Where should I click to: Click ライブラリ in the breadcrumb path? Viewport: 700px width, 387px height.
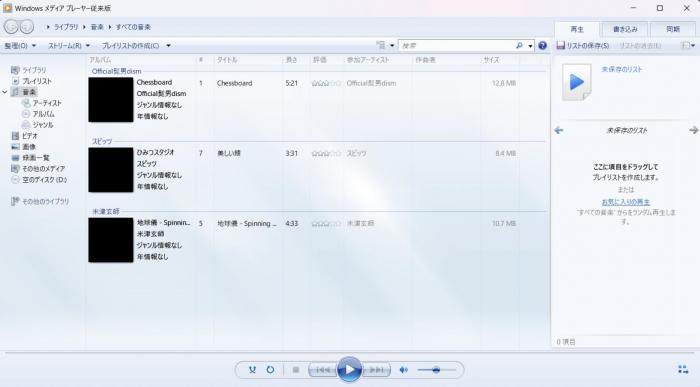point(66,27)
